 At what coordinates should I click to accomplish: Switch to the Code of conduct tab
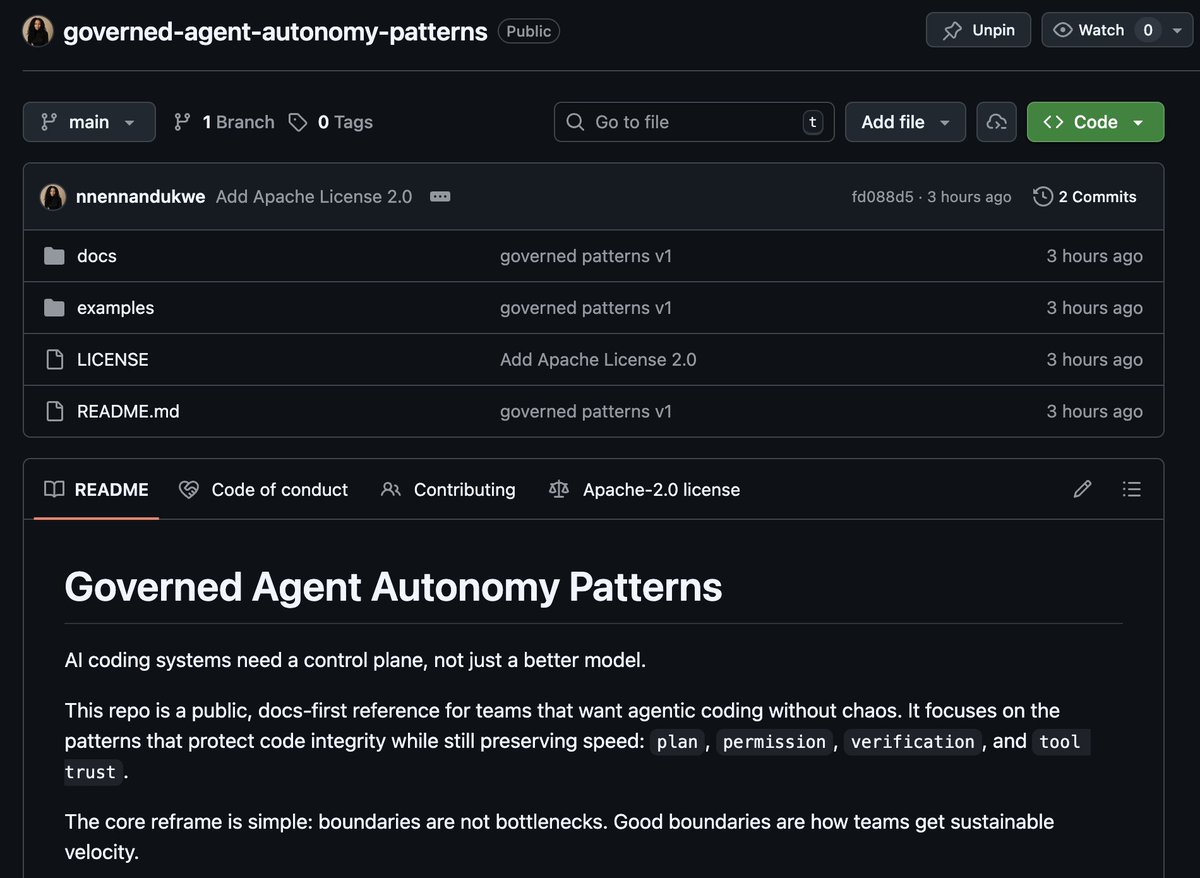click(264, 490)
